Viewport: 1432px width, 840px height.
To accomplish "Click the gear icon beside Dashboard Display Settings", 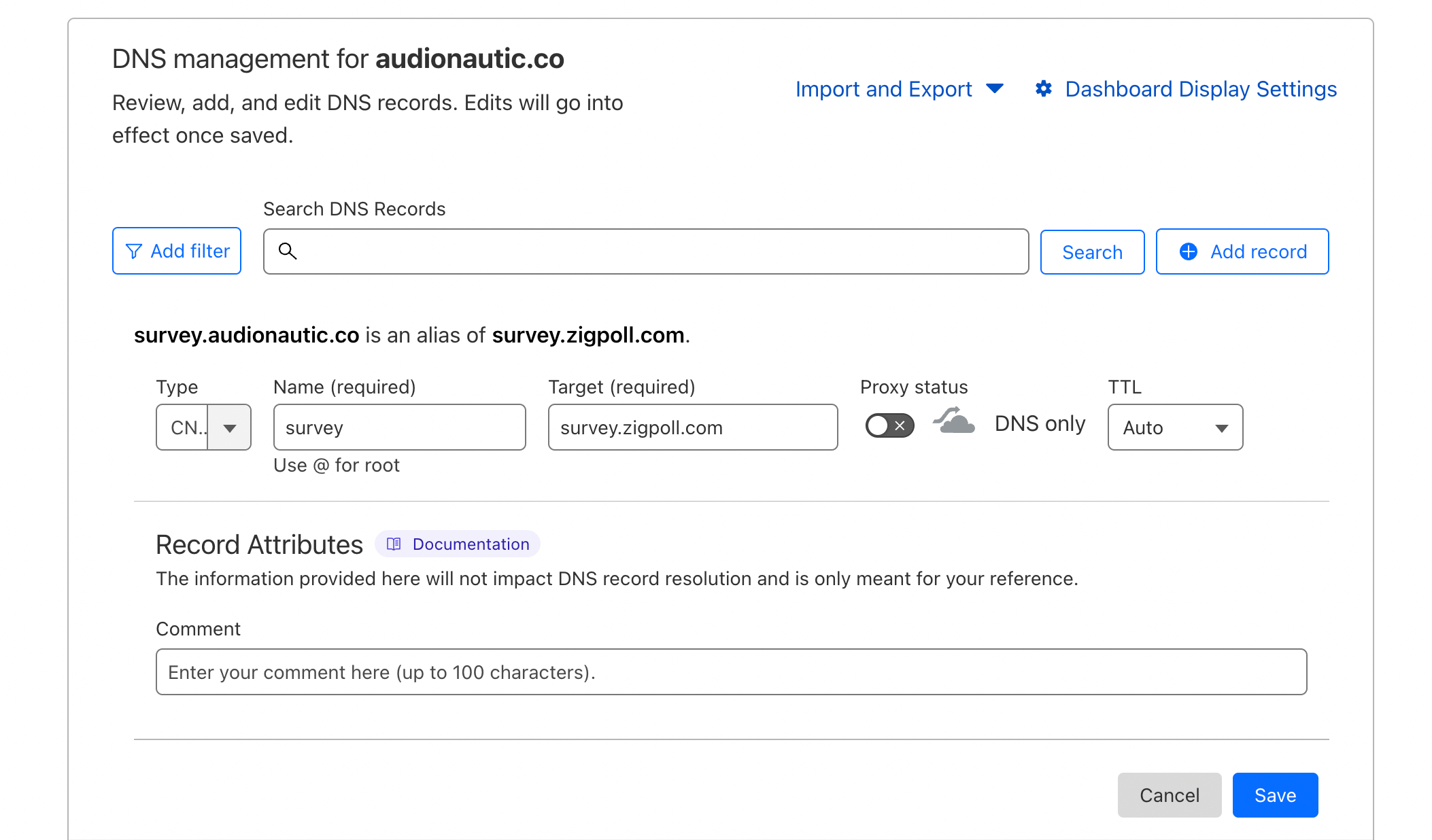I will tap(1044, 88).
